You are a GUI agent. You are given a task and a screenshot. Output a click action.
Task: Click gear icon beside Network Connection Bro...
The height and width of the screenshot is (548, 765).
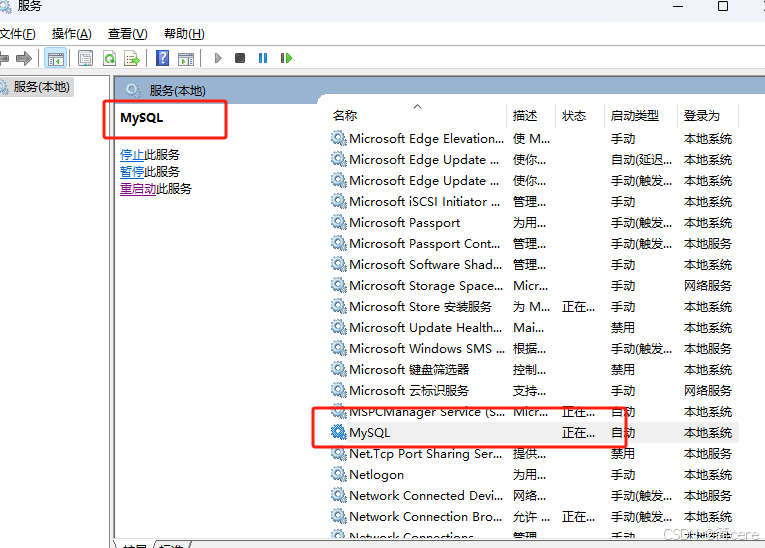click(339, 516)
